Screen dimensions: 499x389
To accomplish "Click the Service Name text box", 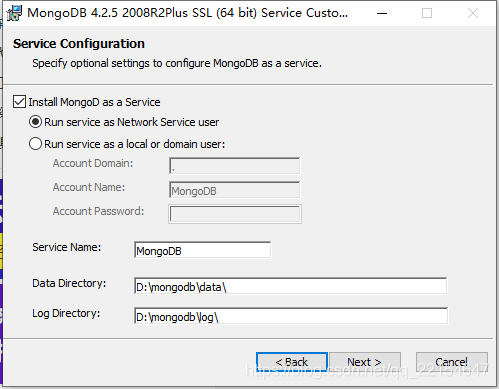I will pos(203,250).
